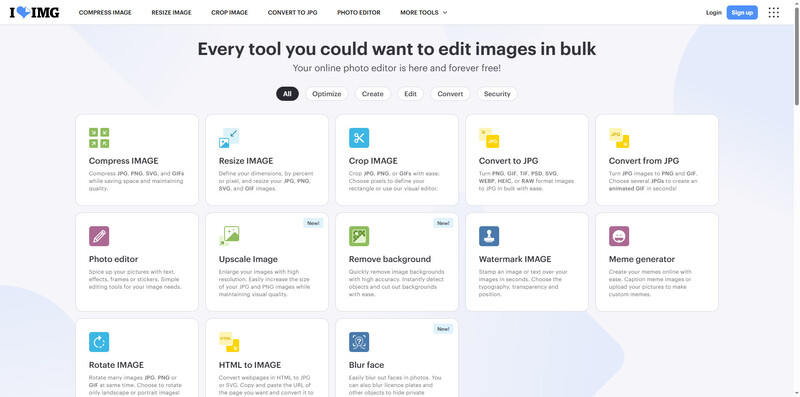Click the Meme generator description text
Image resolution: width=800 pixels, height=397 pixels.
pos(650,283)
